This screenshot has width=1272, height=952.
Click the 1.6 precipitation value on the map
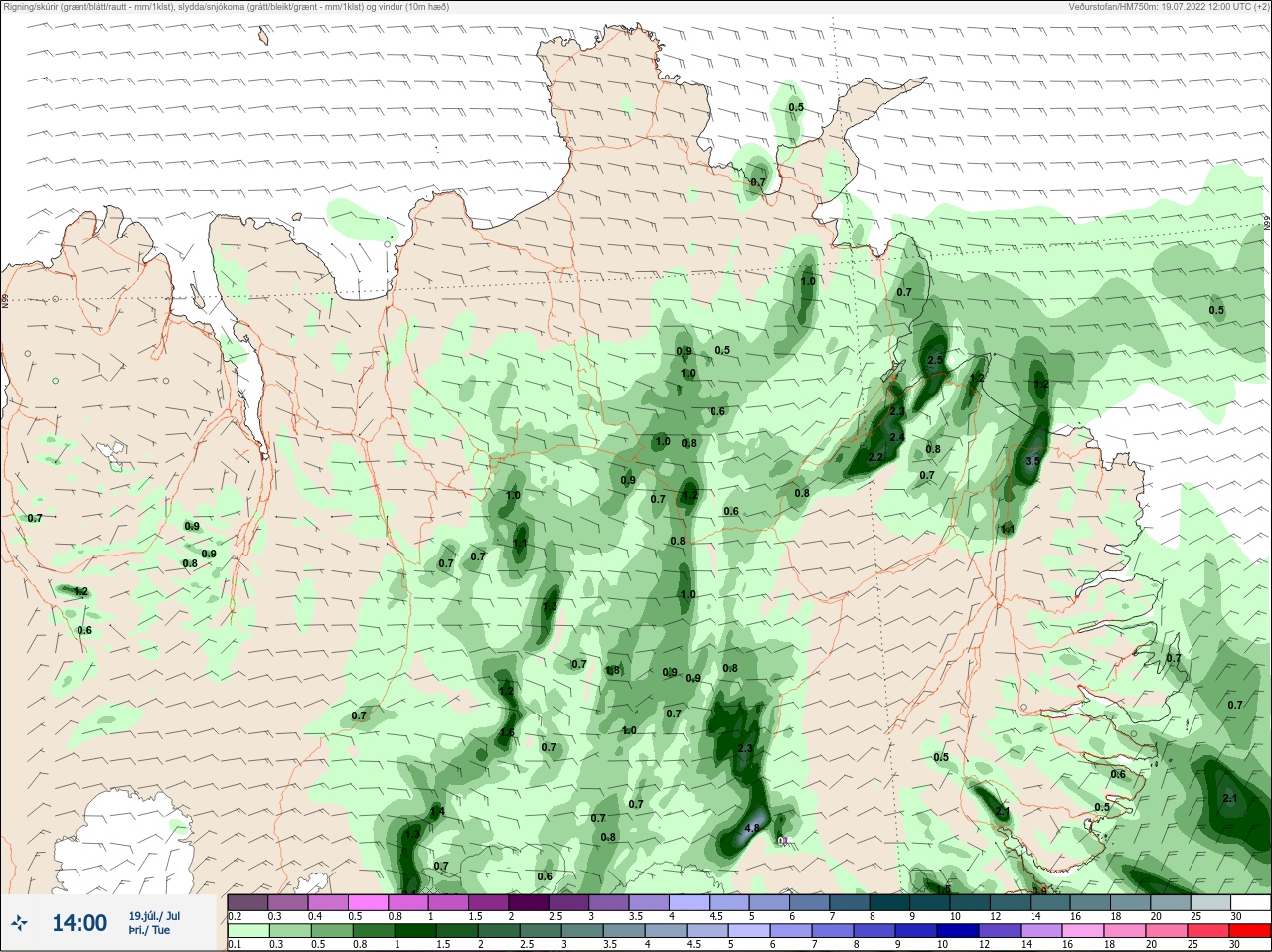coord(507,733)
